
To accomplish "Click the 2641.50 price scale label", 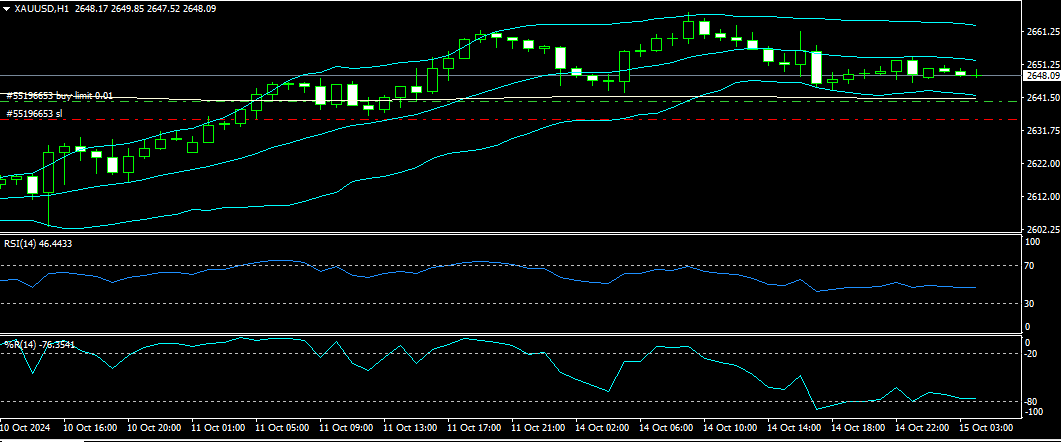I will (x=1042, y=98).
